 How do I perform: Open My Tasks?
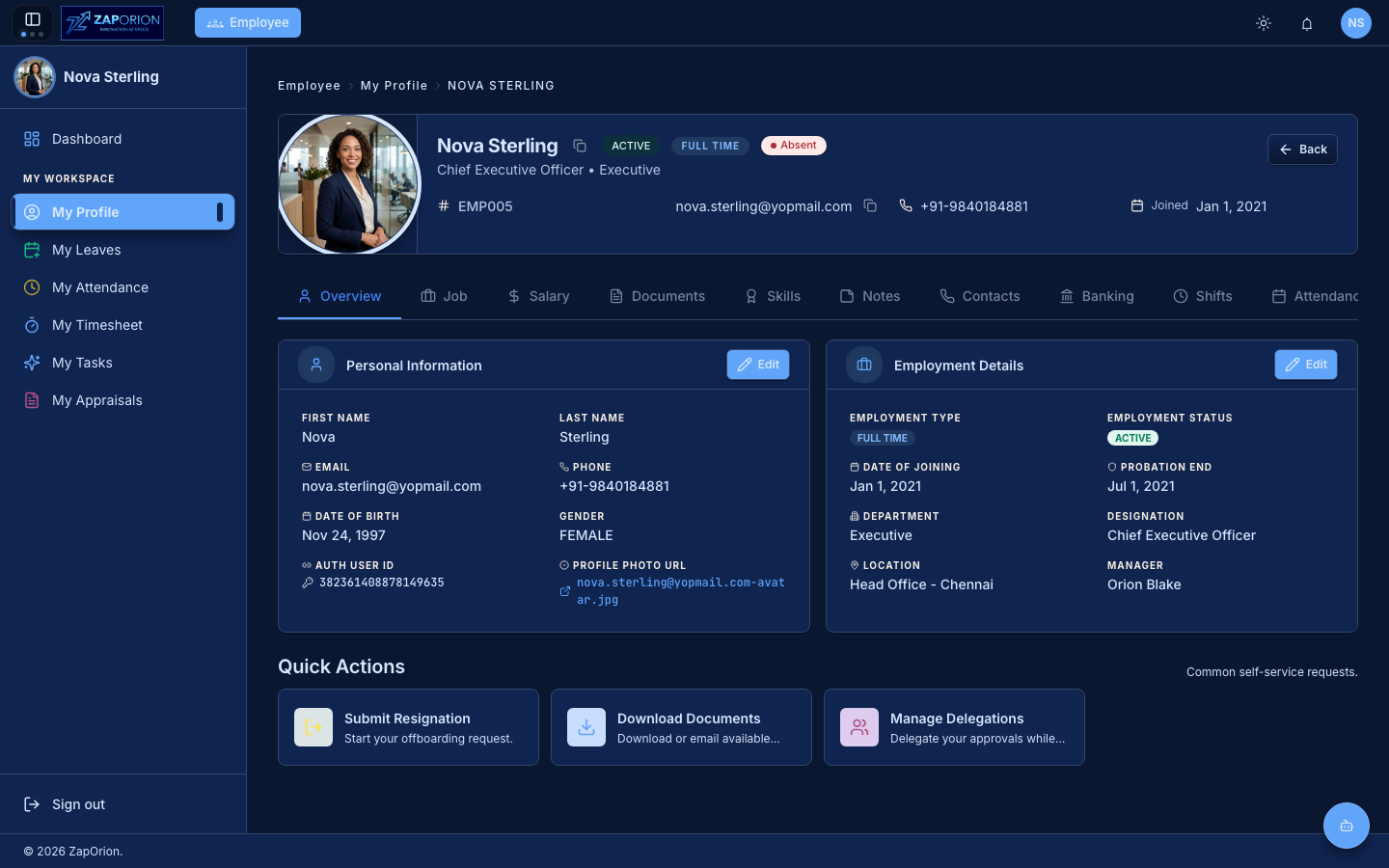coord(123,363)
